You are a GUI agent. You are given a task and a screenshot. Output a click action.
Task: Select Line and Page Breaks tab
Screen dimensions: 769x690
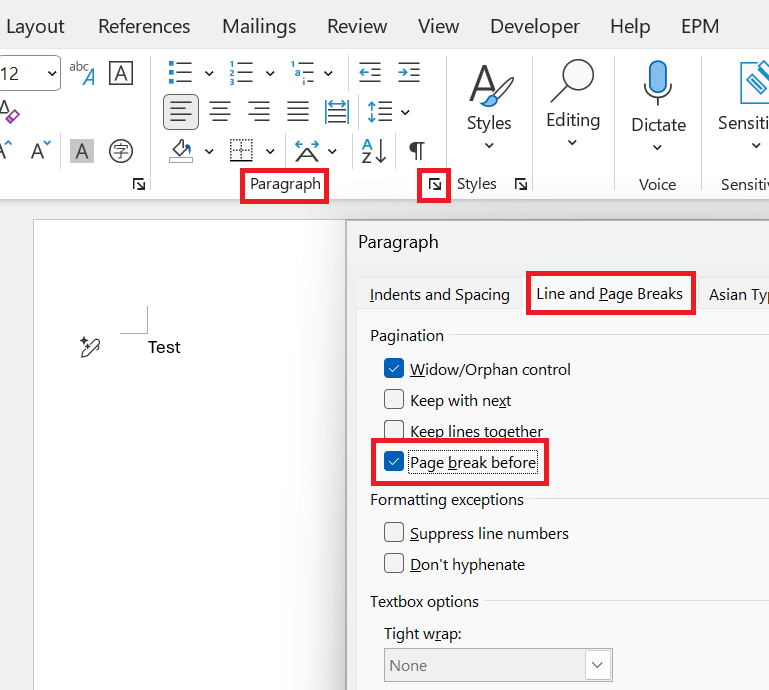click(x=610, y=293)
